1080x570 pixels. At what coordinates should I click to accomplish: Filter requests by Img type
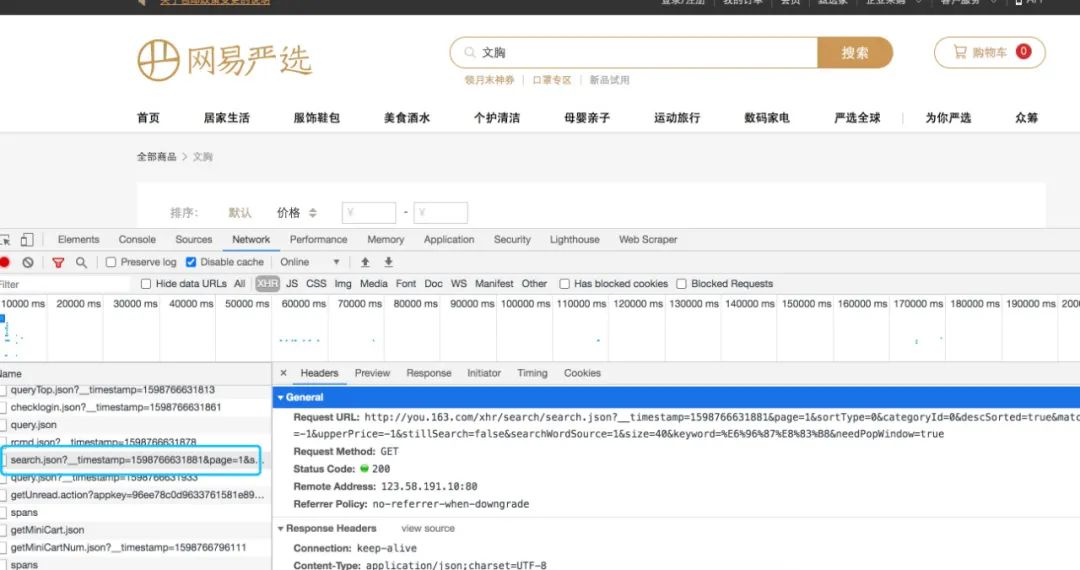(343, 284)
